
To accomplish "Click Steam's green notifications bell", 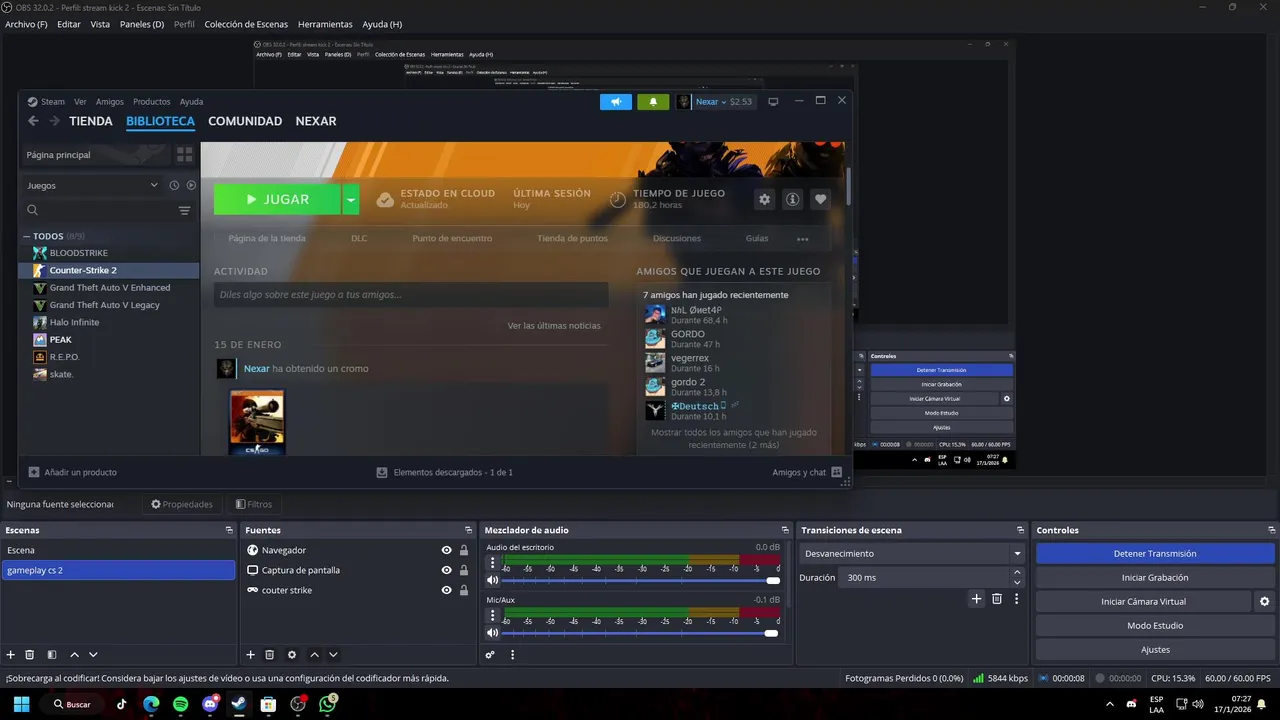I will pos(653,102).
